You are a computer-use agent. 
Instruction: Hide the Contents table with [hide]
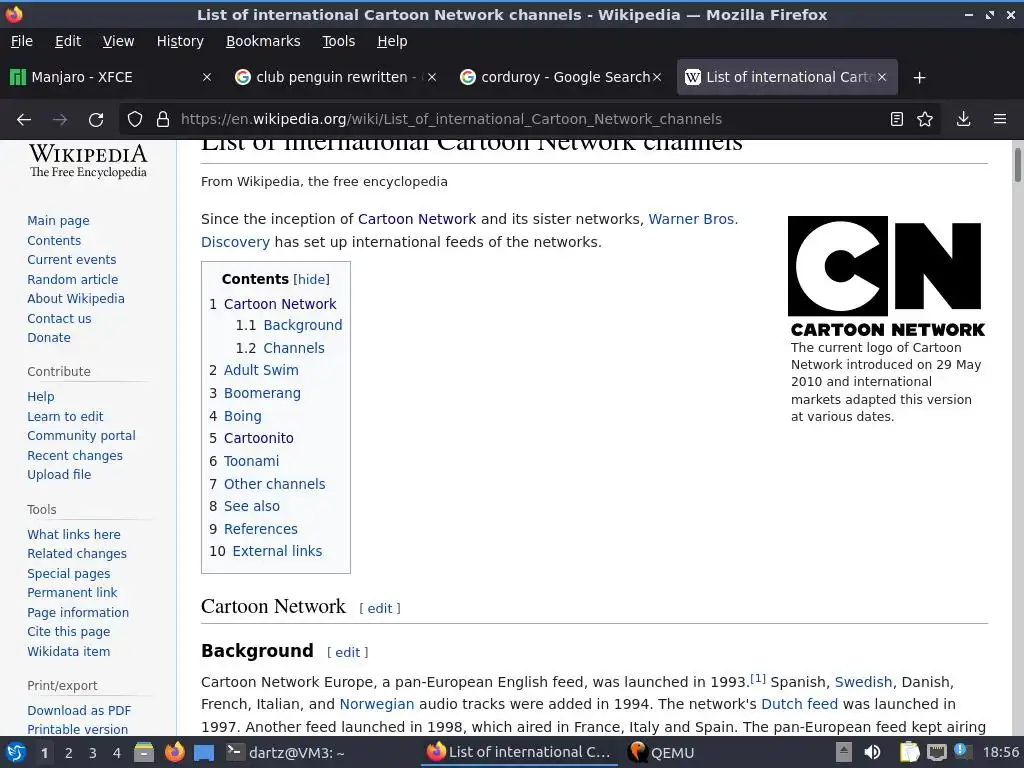tap(312, 280)
